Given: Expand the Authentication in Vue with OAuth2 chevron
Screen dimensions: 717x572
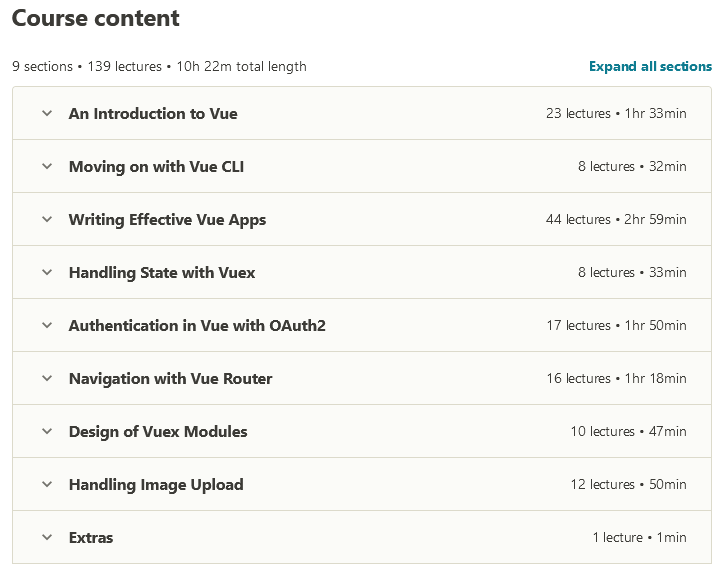Looking at the screenshot, I should (x=46, y=326).
